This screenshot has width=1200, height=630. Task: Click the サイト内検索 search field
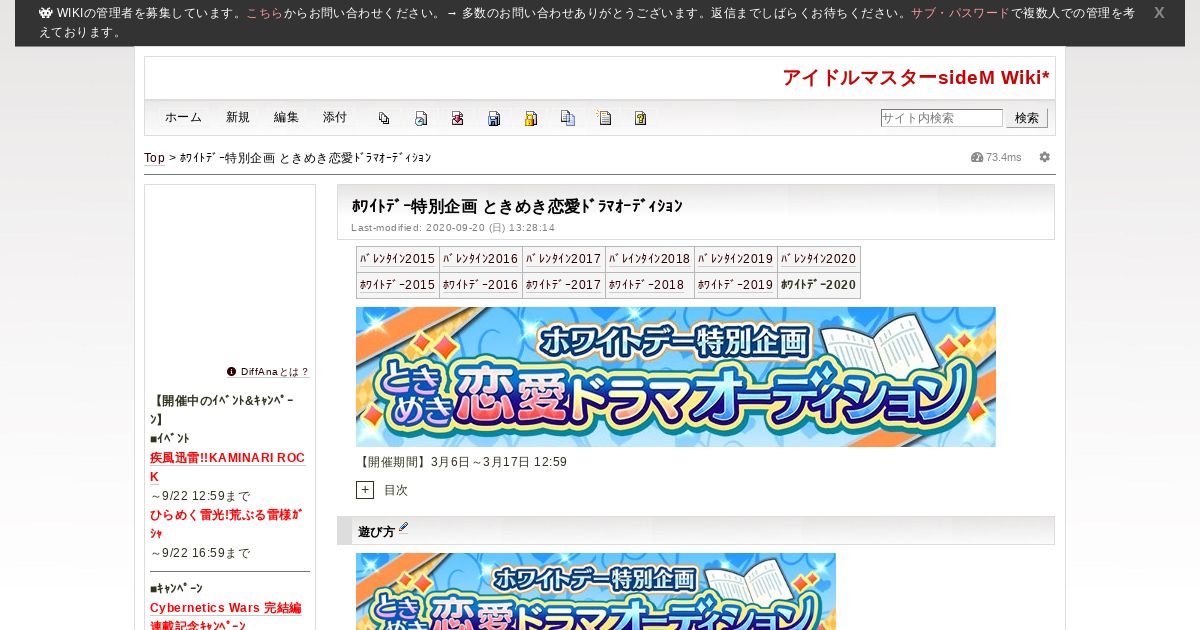pos(942,118)
